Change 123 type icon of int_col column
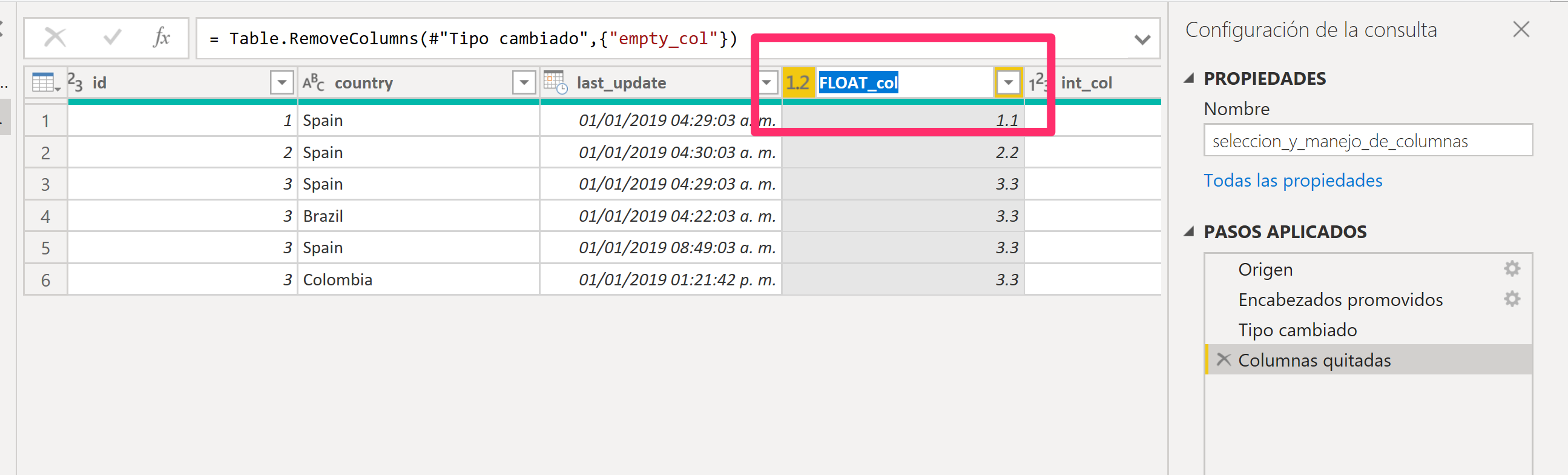 pyautogui.click(x=1038, y=82)
